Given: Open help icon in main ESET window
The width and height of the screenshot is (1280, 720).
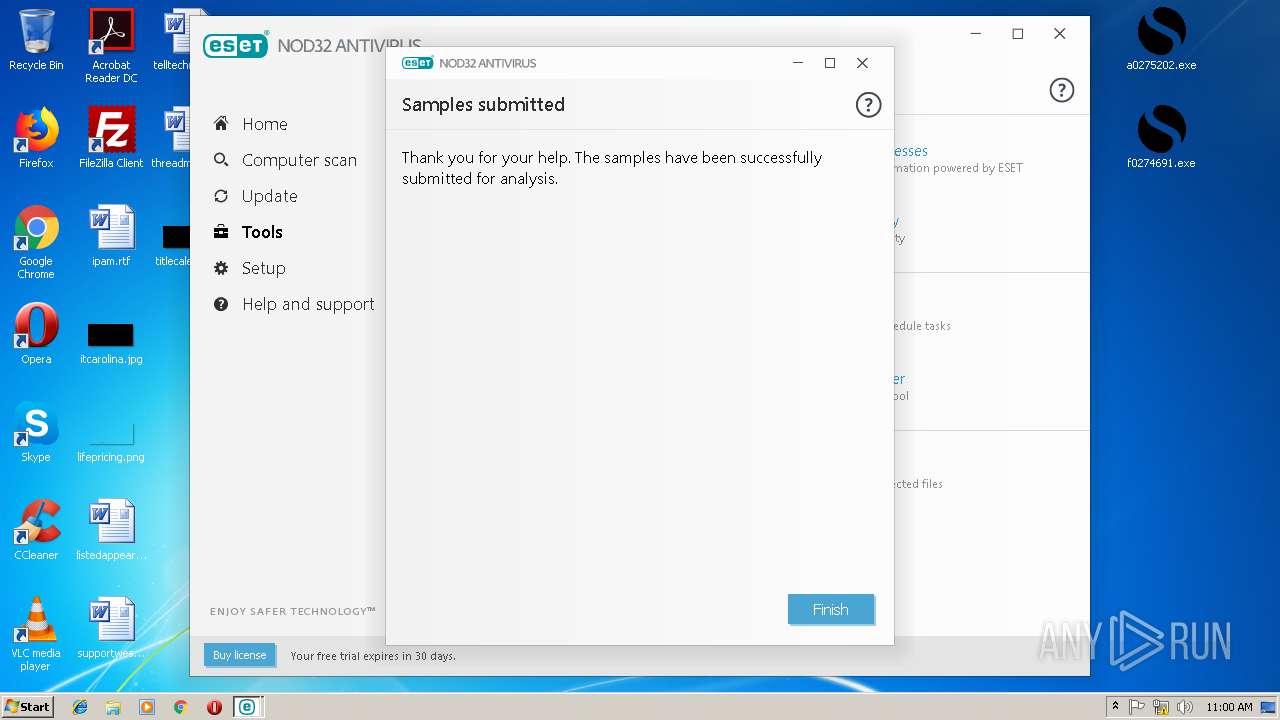Looking at the screenshot, I should click(1061, 90).
